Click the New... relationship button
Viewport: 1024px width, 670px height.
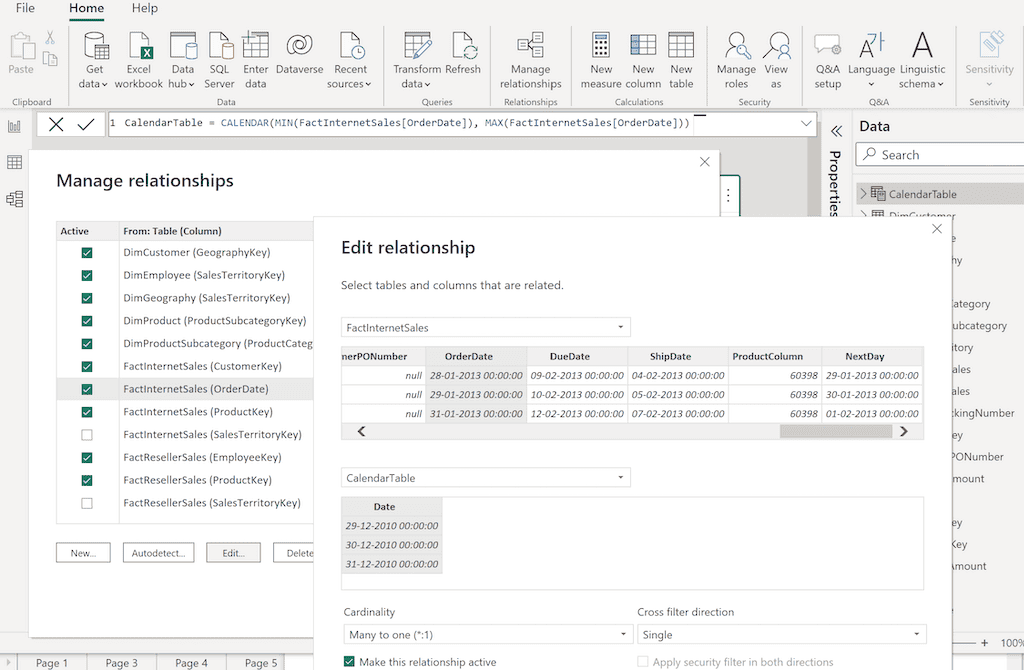tap(83, 553)
